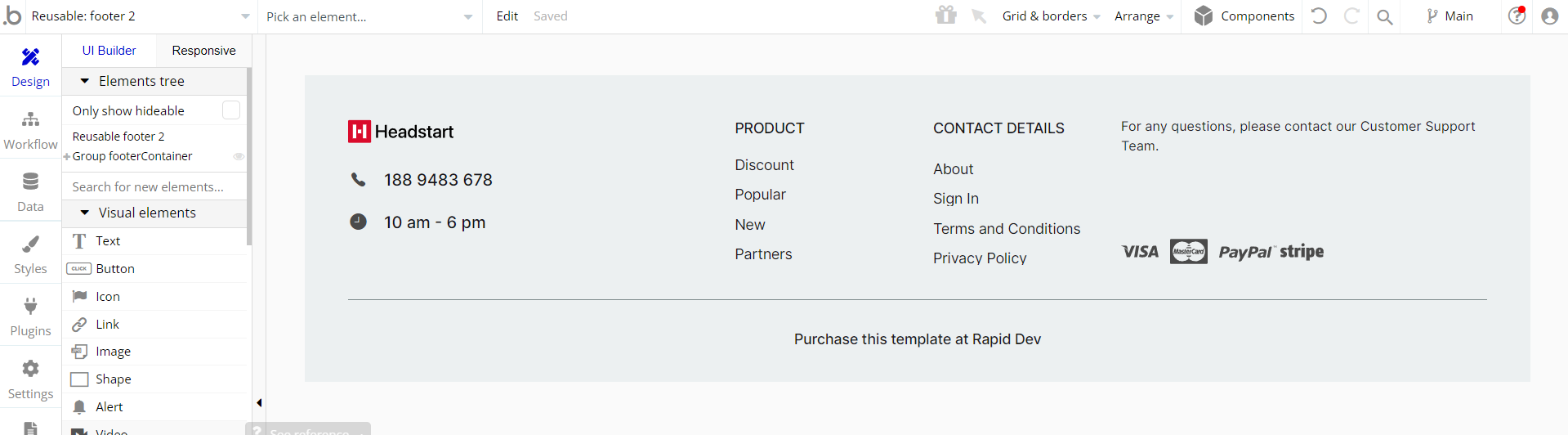This screenshot has height=435, width=1568.
Task: Open the search magnifier tool
Action: [1384, 16]
